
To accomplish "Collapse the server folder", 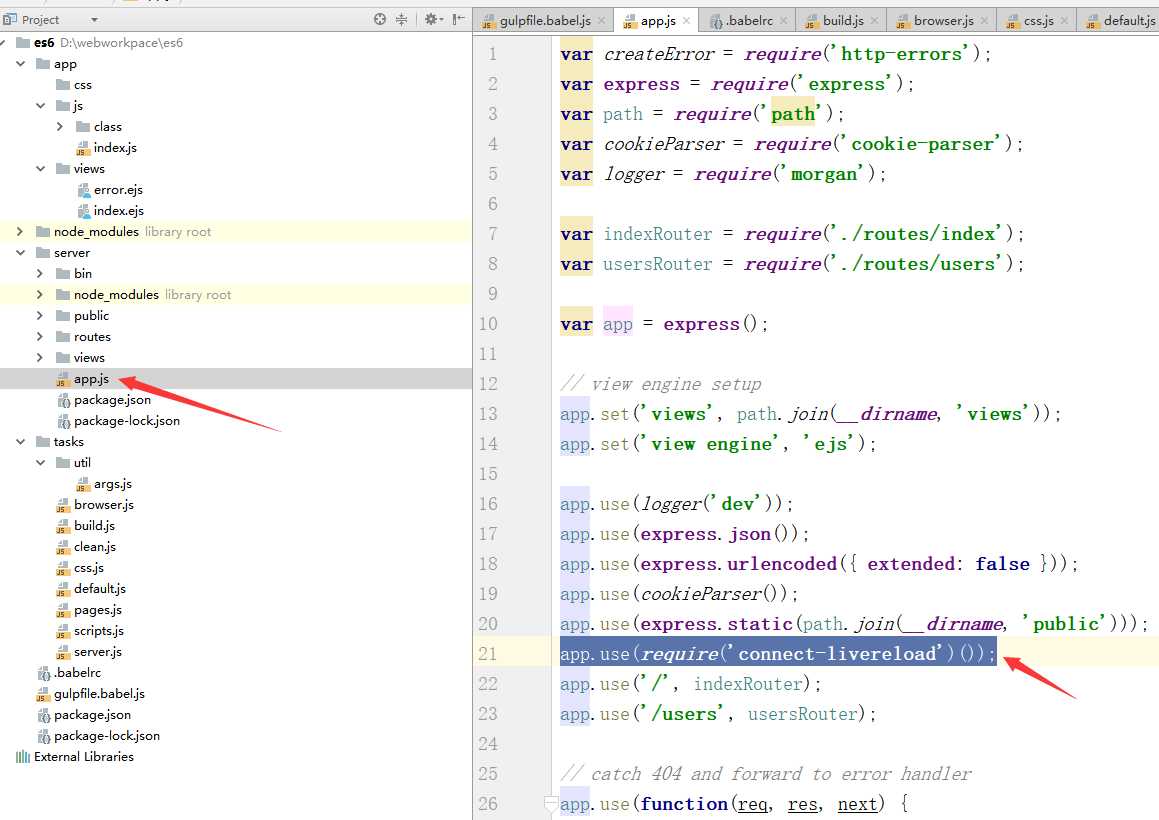I will click(21, 253).
